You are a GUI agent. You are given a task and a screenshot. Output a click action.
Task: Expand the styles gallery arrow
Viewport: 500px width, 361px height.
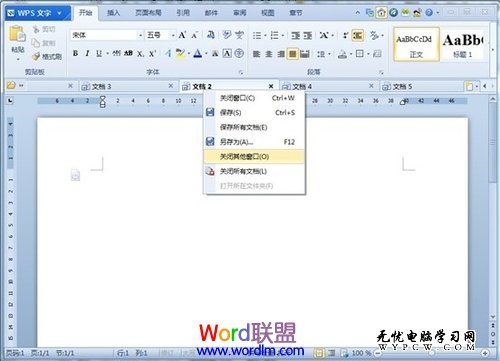click(492, 50)
